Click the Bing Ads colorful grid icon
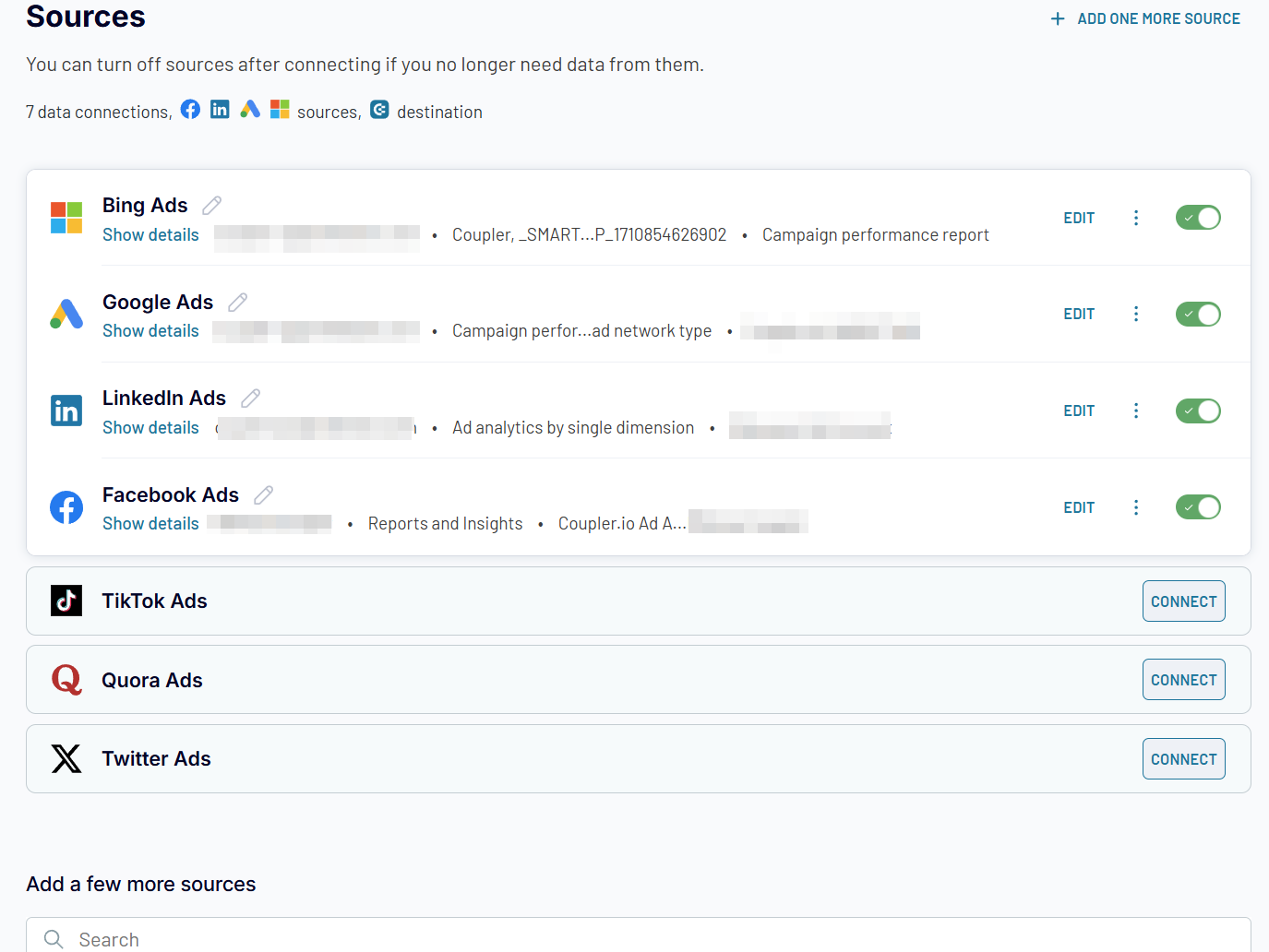This screenshot has height=952, width=1269. (x=66, y=218)
